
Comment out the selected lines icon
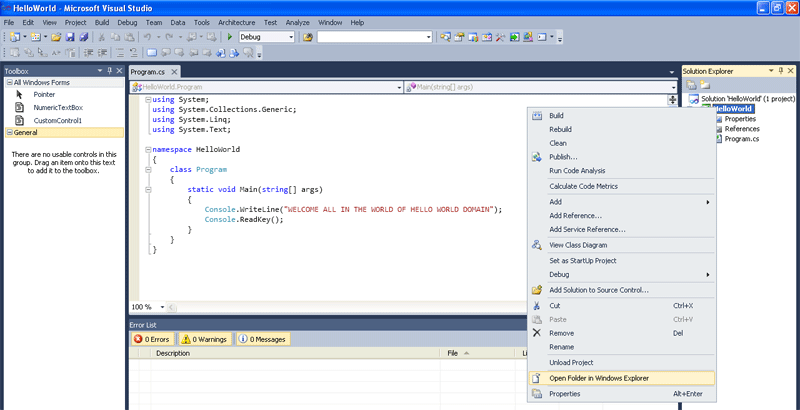tap(119, 52)
